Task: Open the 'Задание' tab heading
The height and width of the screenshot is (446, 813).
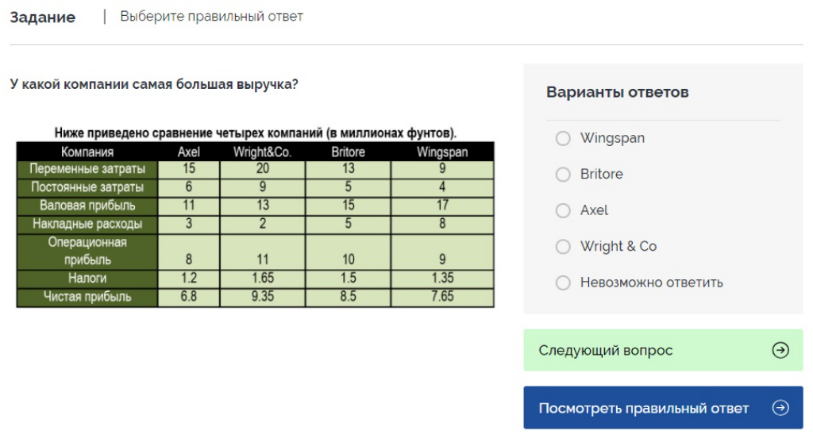Action: [x=43, y=17]
